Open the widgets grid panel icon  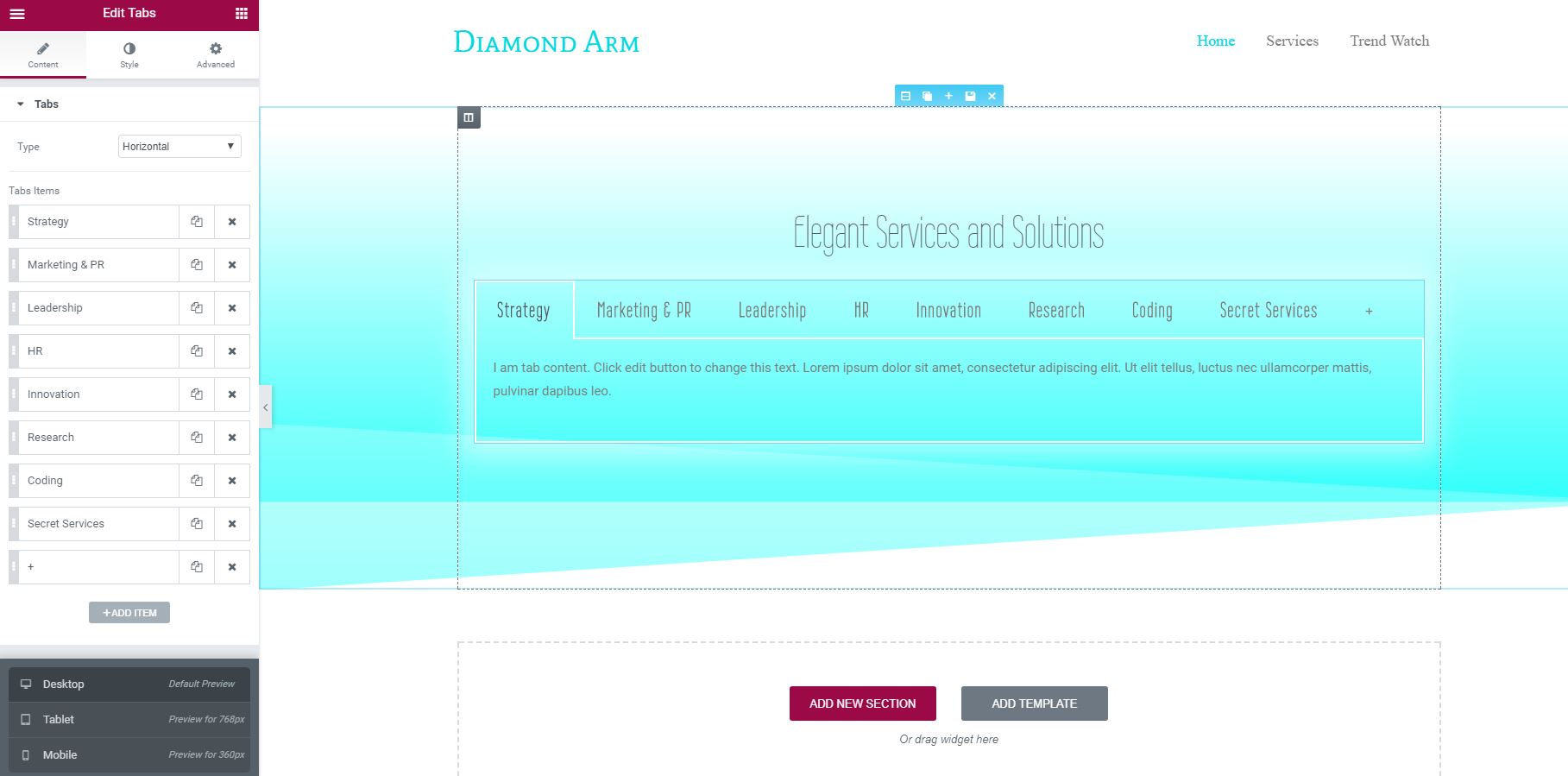click(x=242, y=14)
